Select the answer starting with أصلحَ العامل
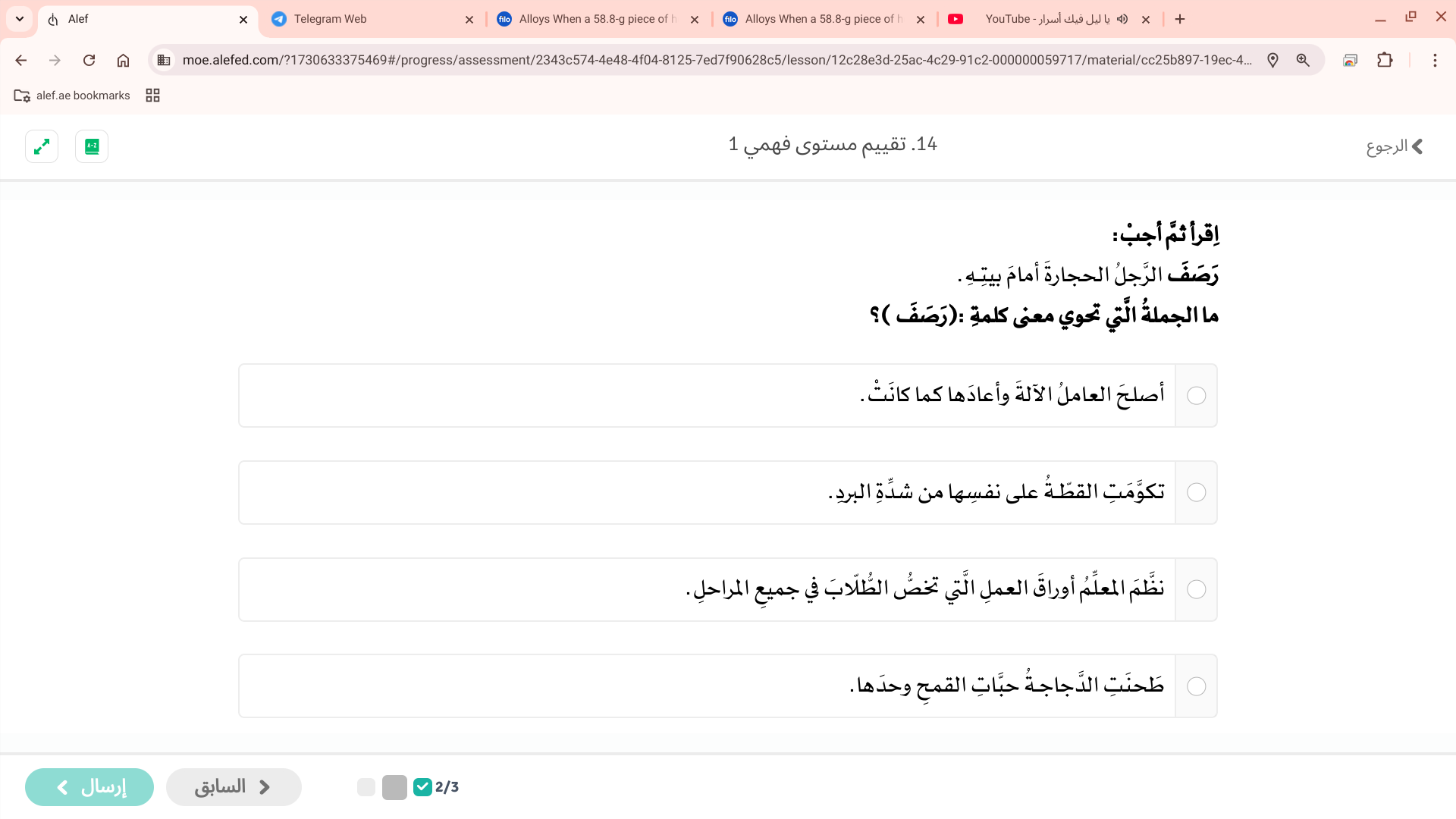The image size is (1456, 819). [x=1196, y=396]
